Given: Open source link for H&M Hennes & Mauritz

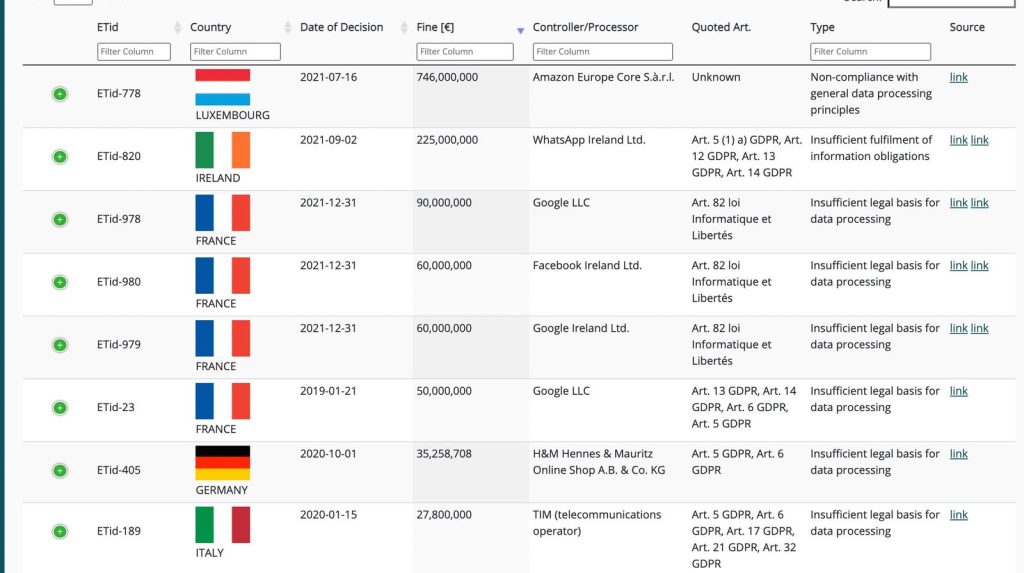Looking at the screenshot, I should coord(959,453).
